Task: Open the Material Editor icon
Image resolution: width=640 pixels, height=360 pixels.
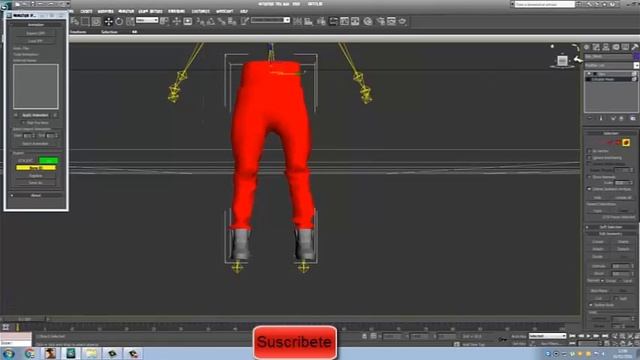Action: 368,22
